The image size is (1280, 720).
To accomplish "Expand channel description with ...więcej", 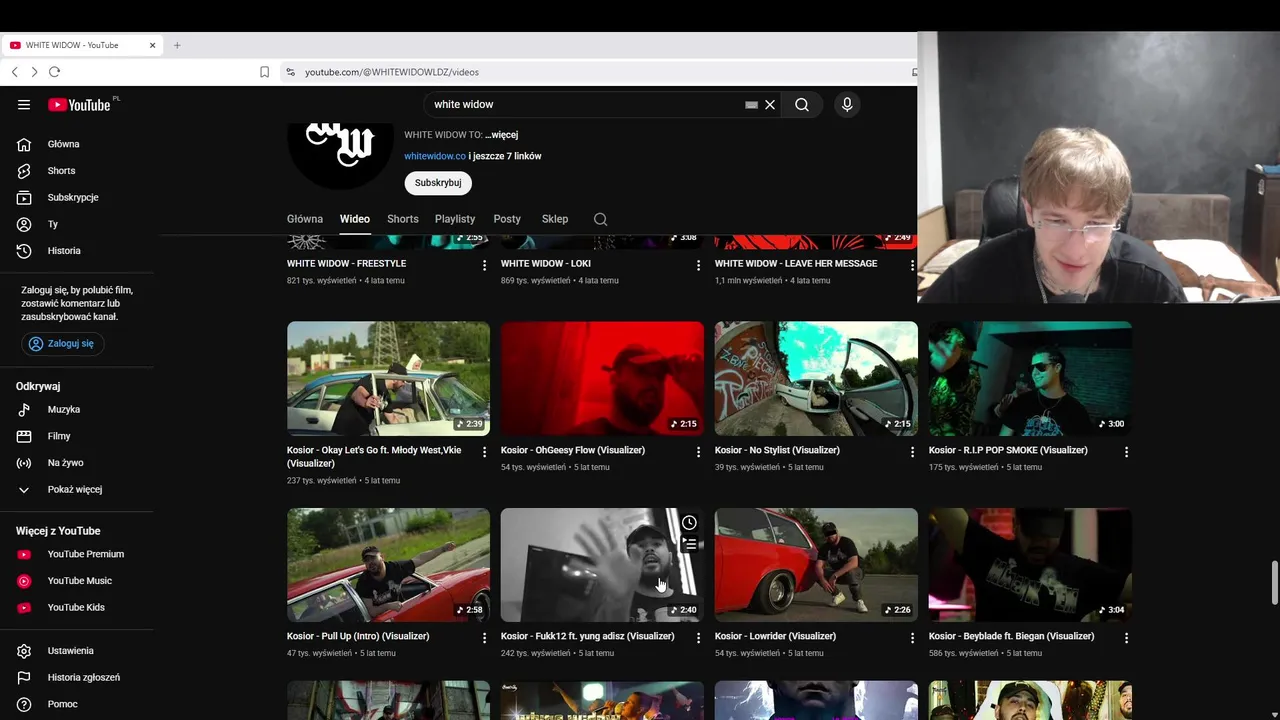I will point(501,135).
